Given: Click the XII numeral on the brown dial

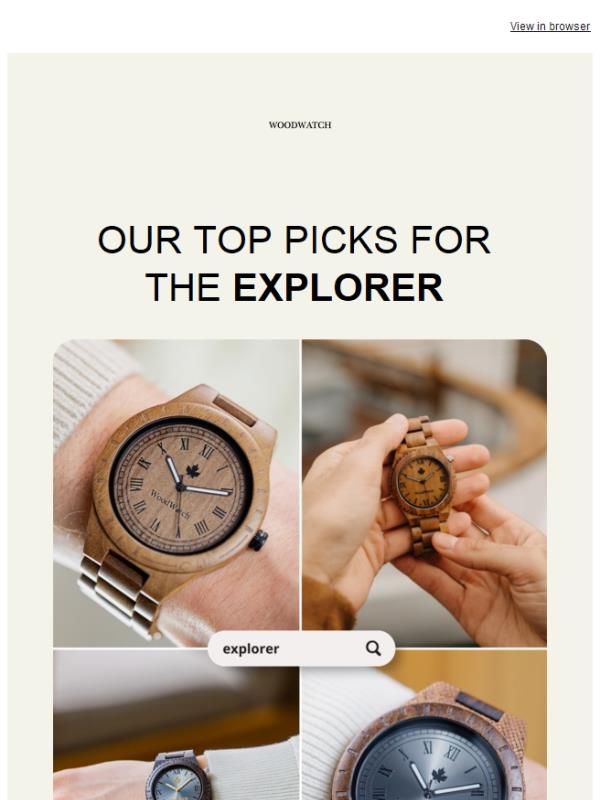Looking at the screenshot, I should point(206,451).
